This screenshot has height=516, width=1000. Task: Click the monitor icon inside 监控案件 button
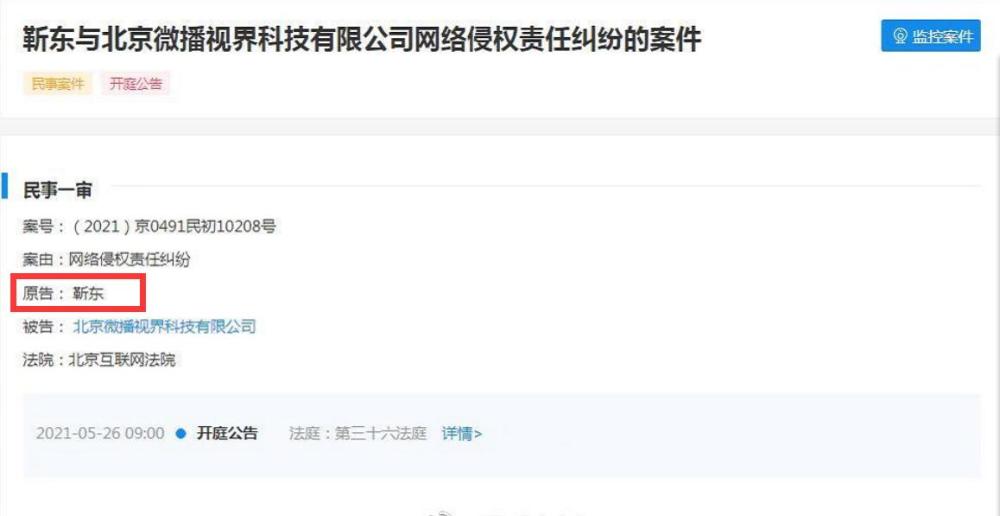900,36
